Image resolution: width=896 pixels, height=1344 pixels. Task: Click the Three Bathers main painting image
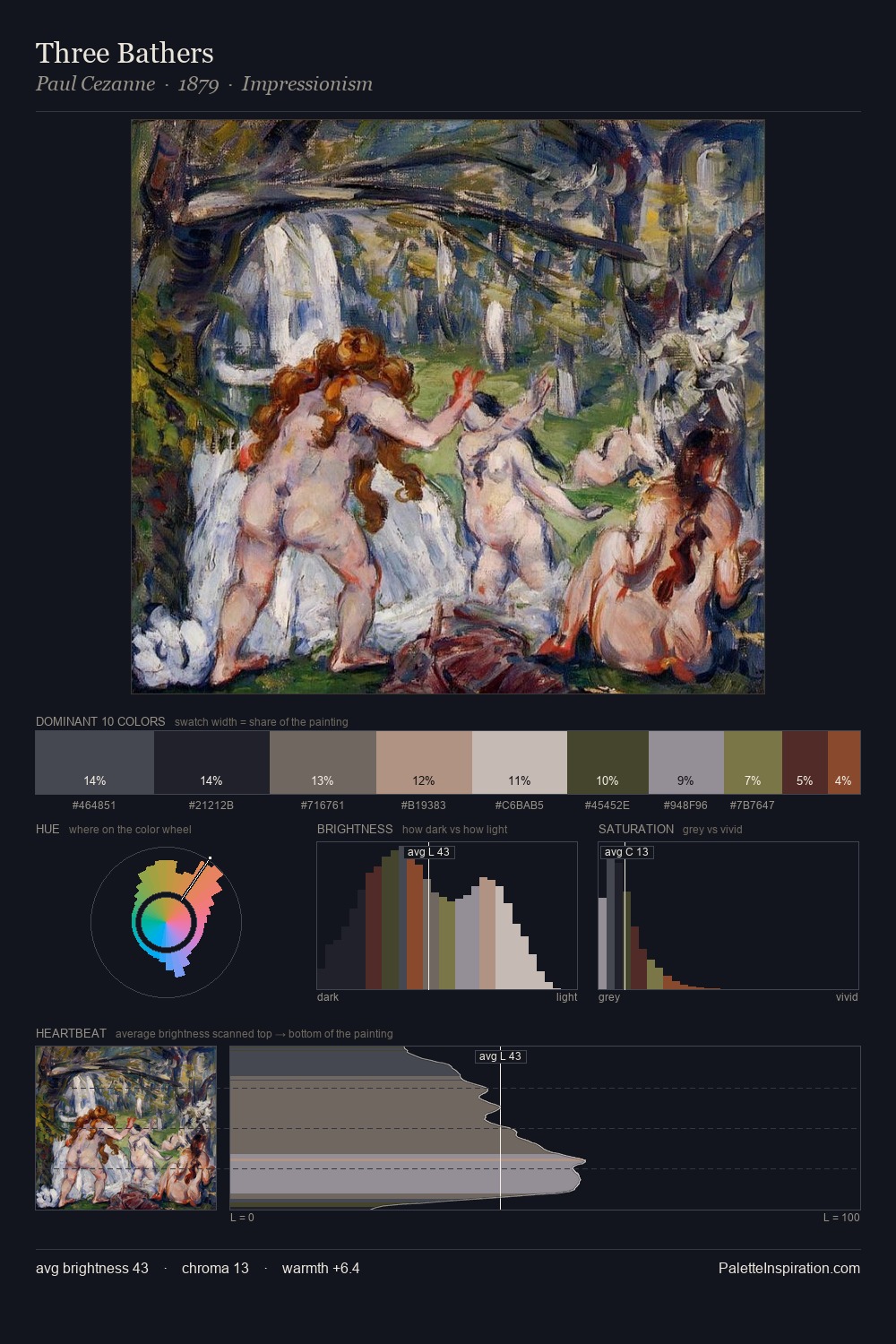click(x=448, y=407)
